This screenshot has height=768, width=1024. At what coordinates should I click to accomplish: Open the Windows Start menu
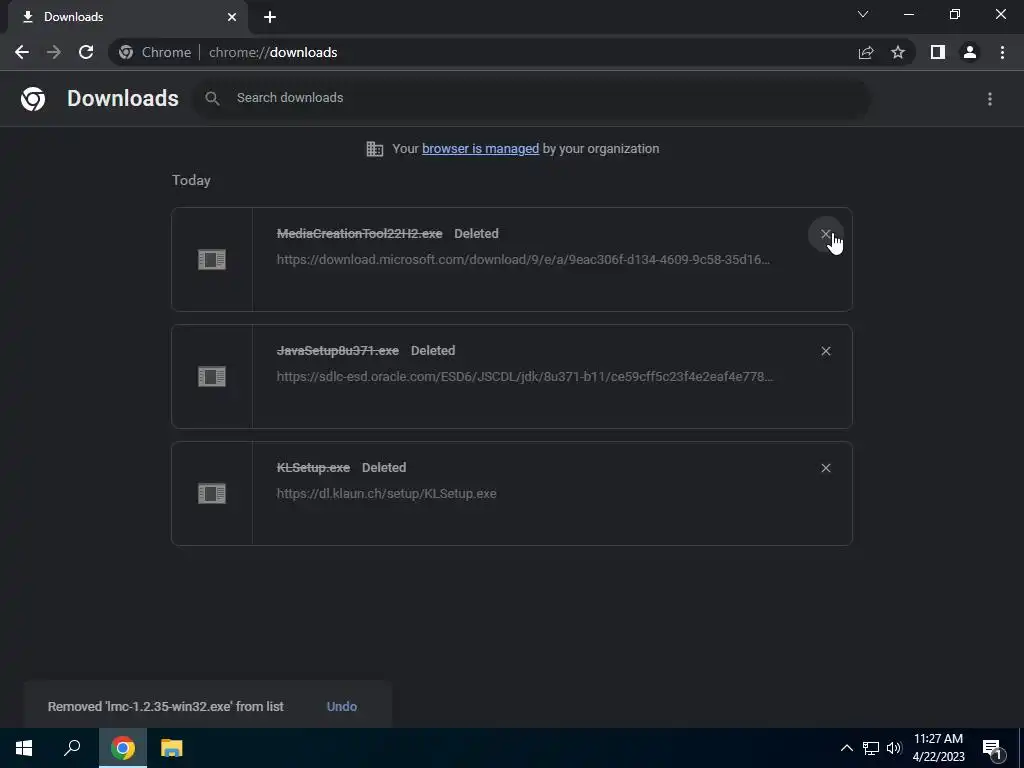[x=24, y=748]
